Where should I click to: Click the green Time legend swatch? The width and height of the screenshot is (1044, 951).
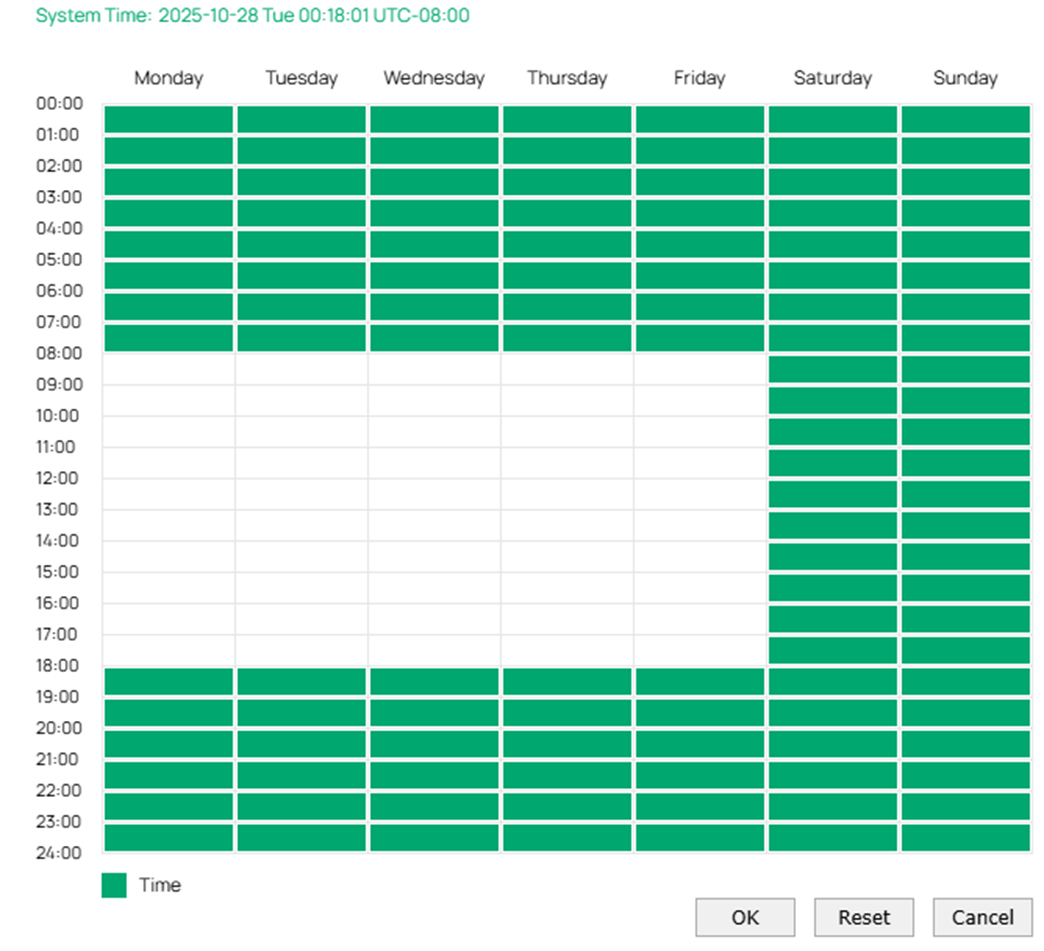click(114, 885)
